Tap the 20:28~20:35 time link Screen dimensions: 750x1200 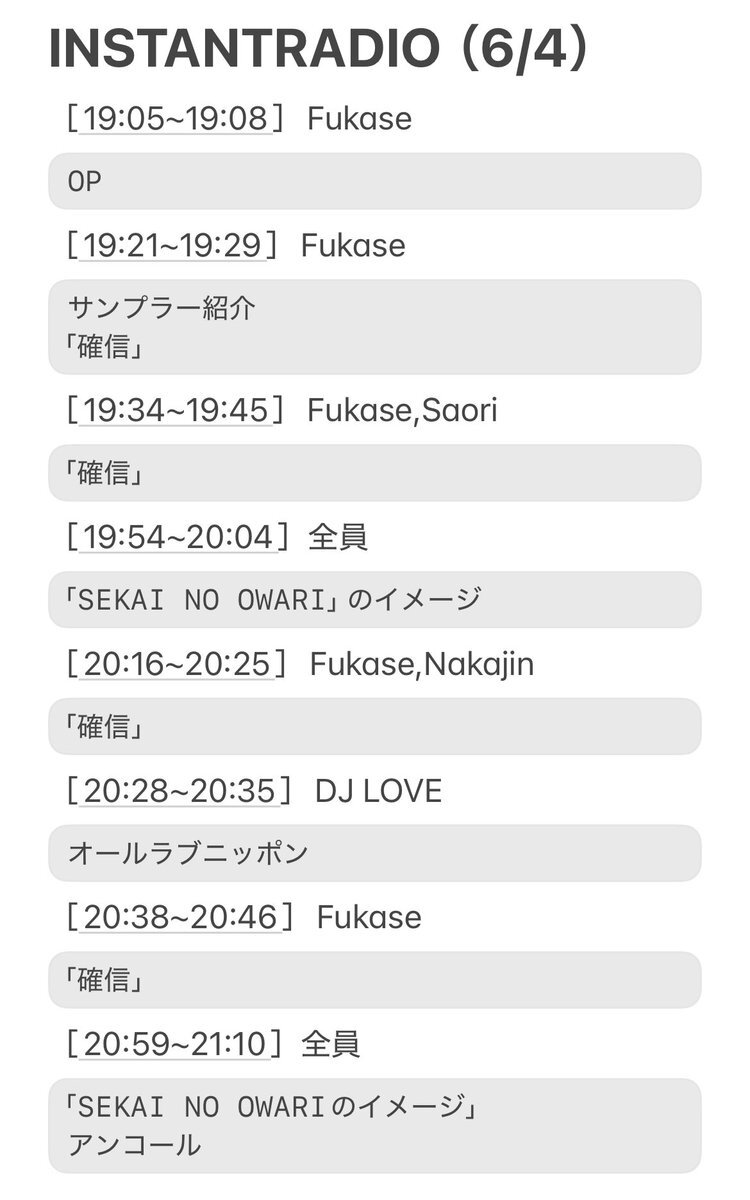(x=180, y=791)
